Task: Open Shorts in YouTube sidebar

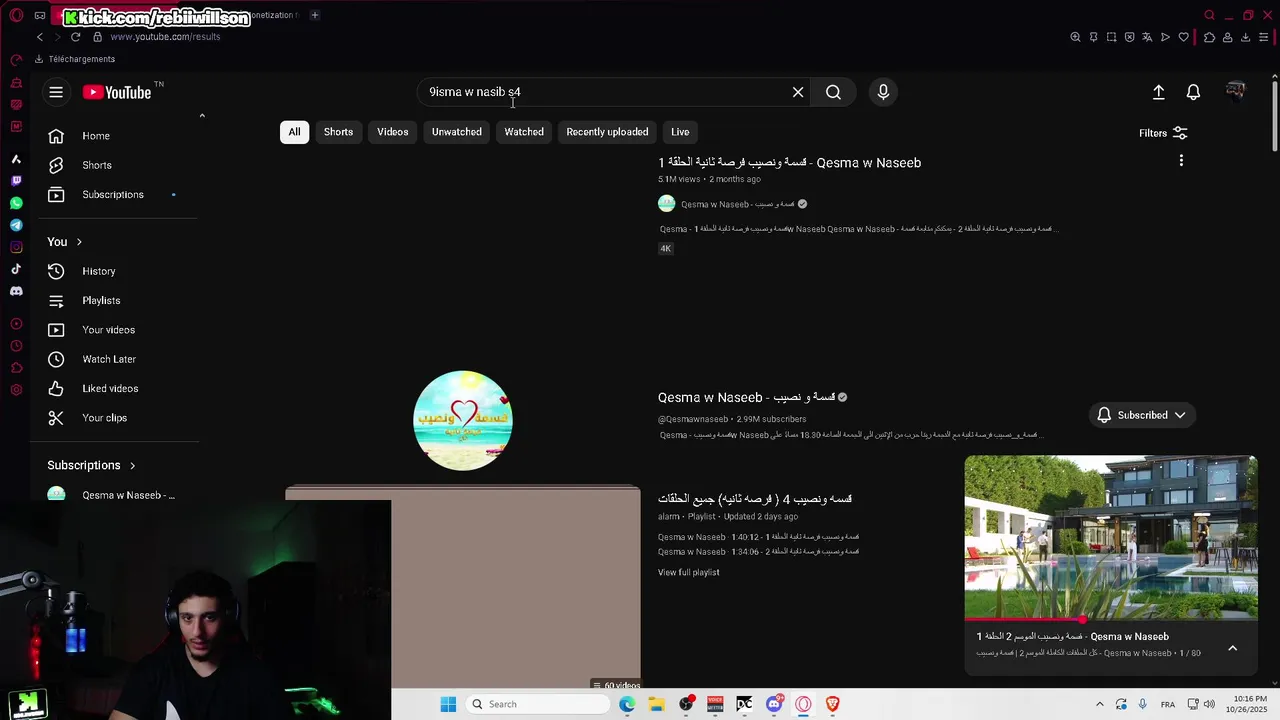Action: [x=118, y=165]
